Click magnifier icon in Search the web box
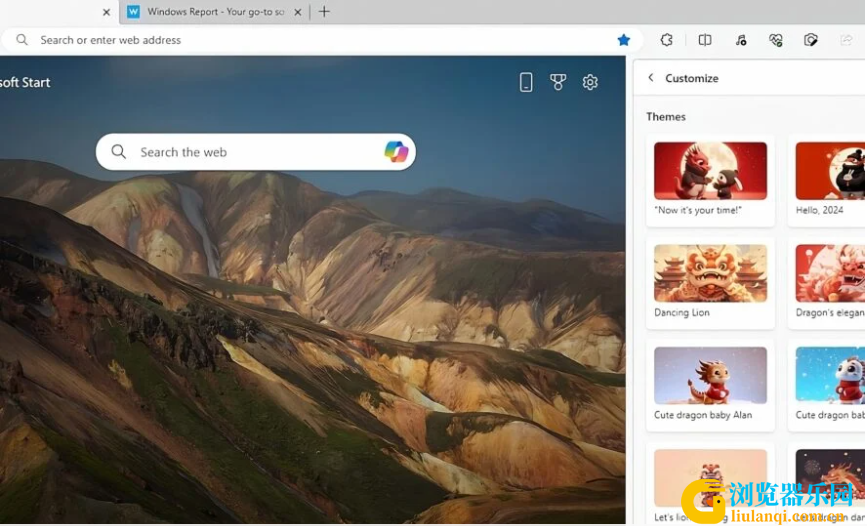 pyautogui.click(x=118, y=152)
